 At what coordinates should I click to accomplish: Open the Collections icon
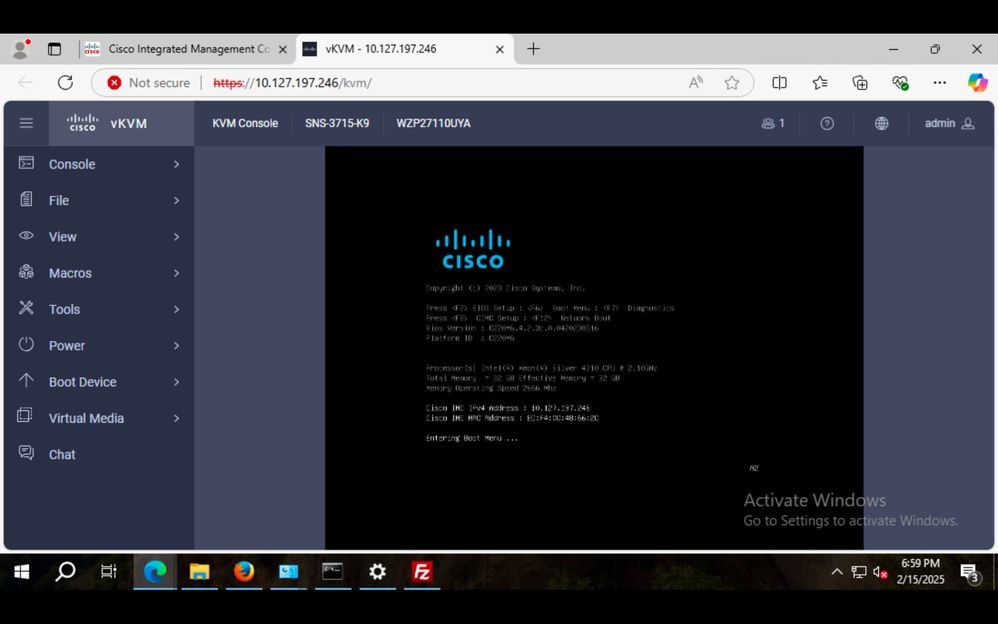click(860, 83)
